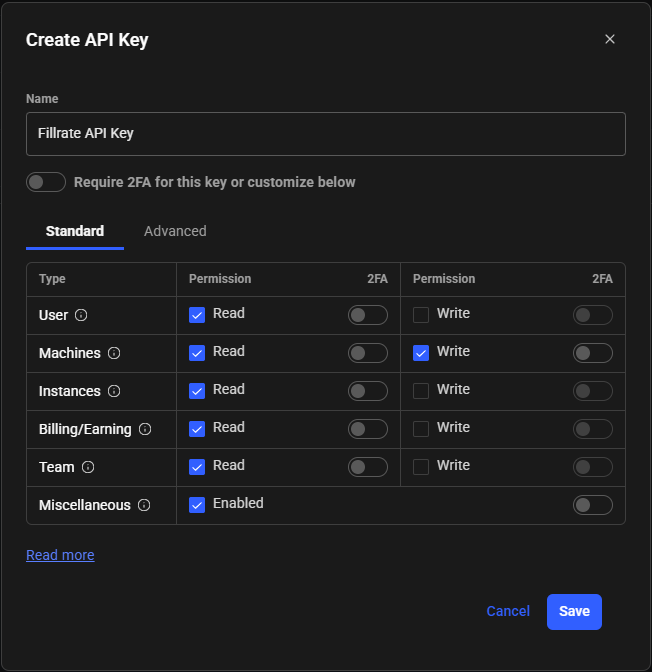The width and height of the screenshot is (652, 672).
Task: Open the Instances info icon
Action: pos(114,391)
